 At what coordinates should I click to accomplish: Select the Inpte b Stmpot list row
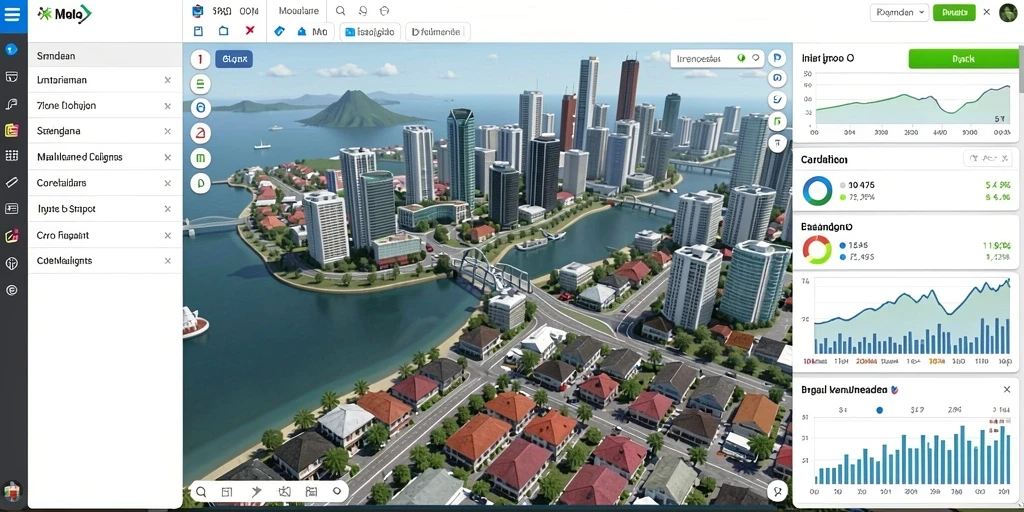(x=104, y=209)
